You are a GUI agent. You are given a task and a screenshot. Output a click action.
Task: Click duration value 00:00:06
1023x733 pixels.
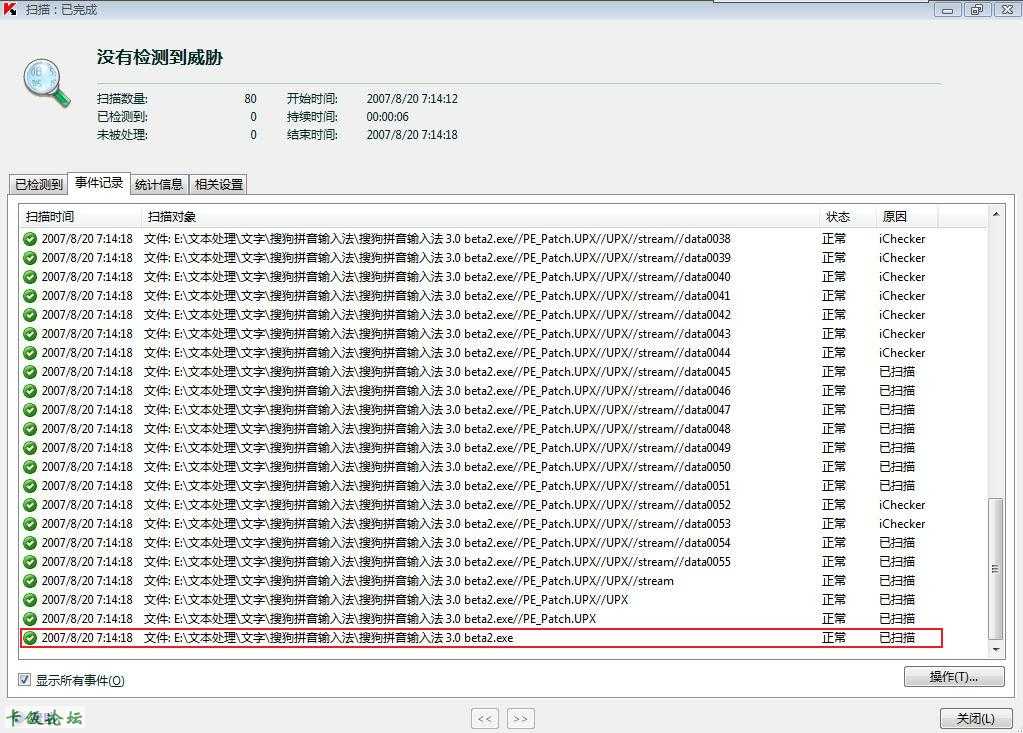pyautogui.click(x=388, y=117)
